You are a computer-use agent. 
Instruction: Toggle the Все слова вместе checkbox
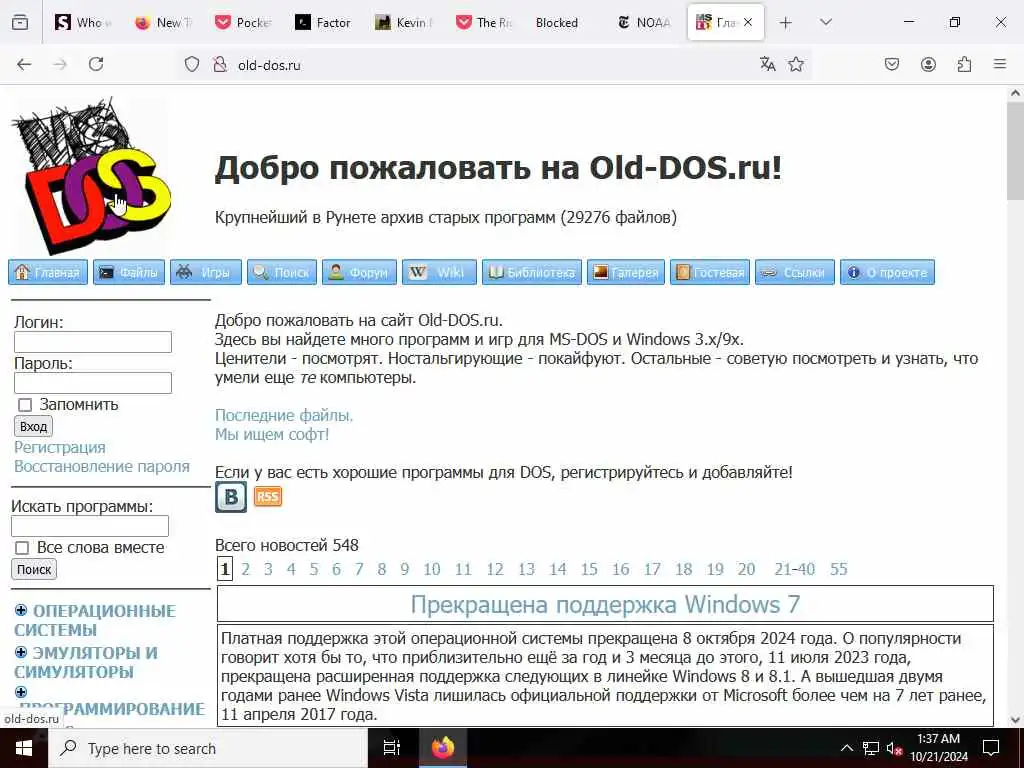coord(22,548)
